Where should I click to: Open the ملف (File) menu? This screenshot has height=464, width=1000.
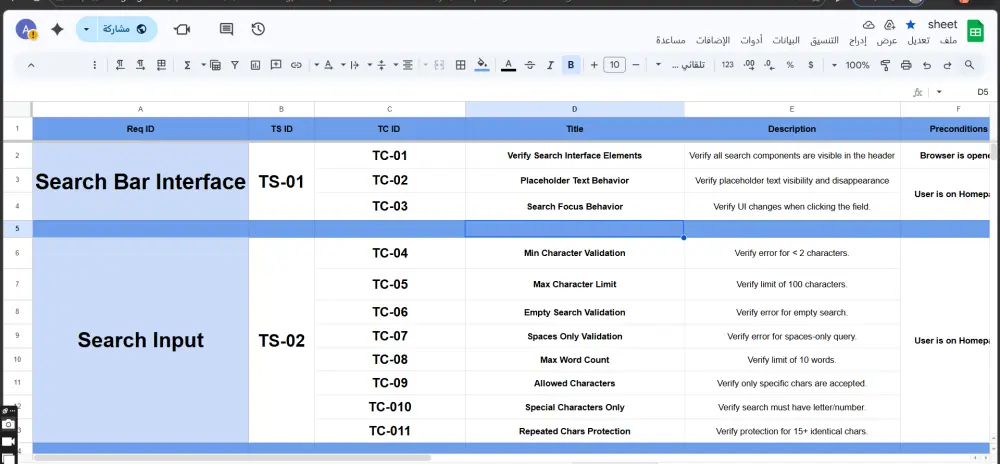pyautogui.click(x=948, y=41)
